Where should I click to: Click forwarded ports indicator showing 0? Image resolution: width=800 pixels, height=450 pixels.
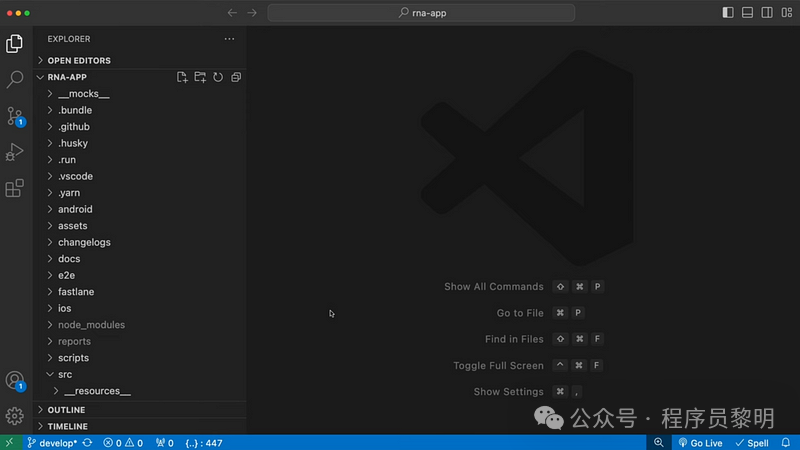165,443
